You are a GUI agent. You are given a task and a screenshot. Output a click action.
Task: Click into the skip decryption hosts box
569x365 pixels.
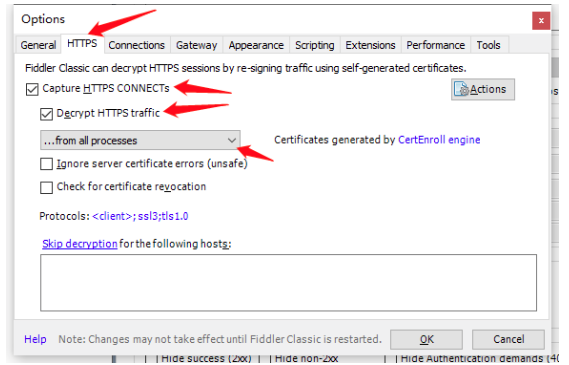click(x=288, y=283)
